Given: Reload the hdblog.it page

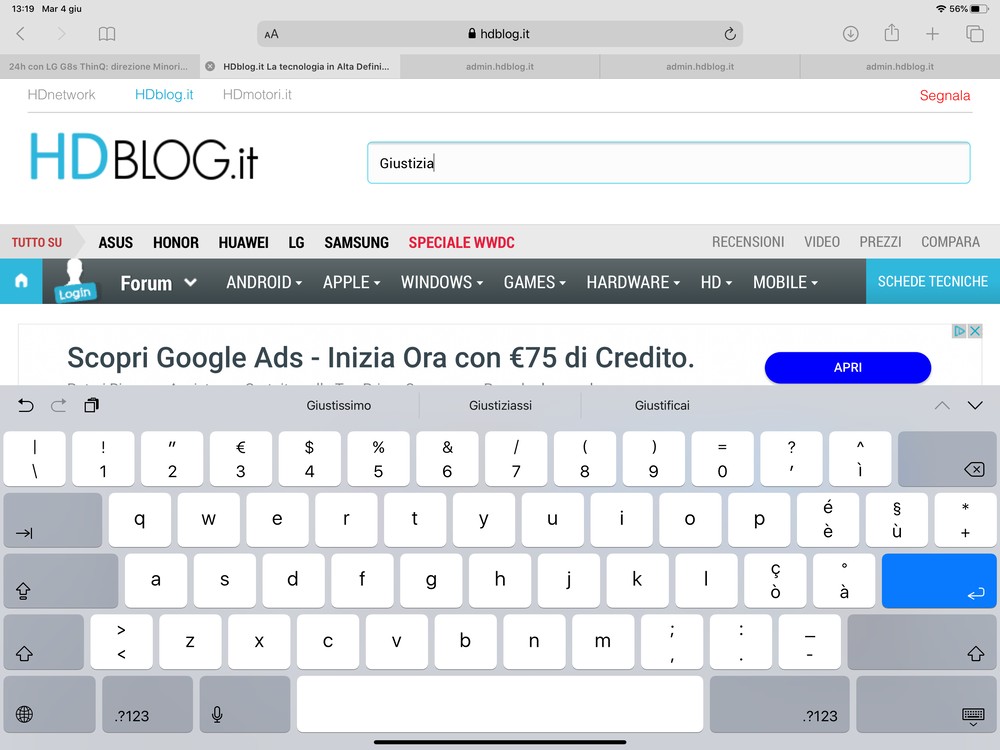Looking at the screenshot, I should coord(730,34).
